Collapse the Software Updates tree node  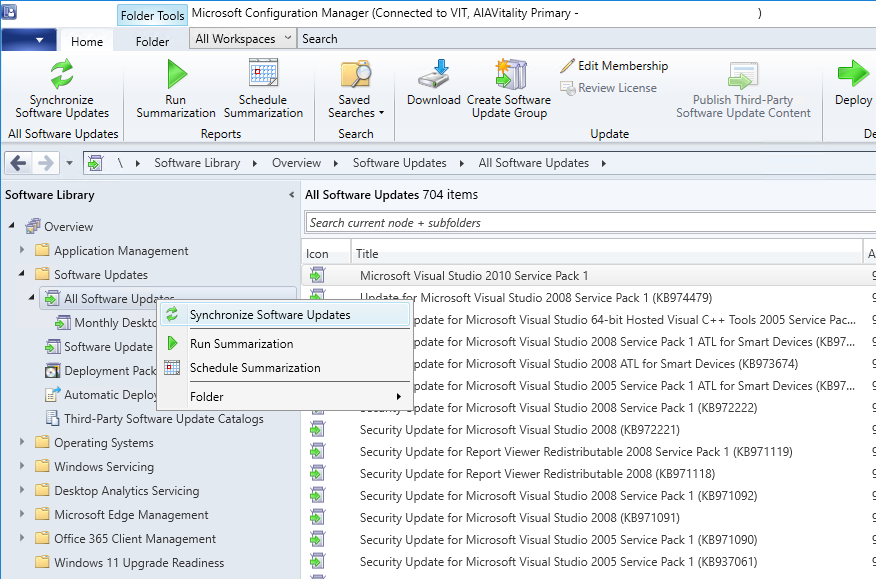[22, 273]
